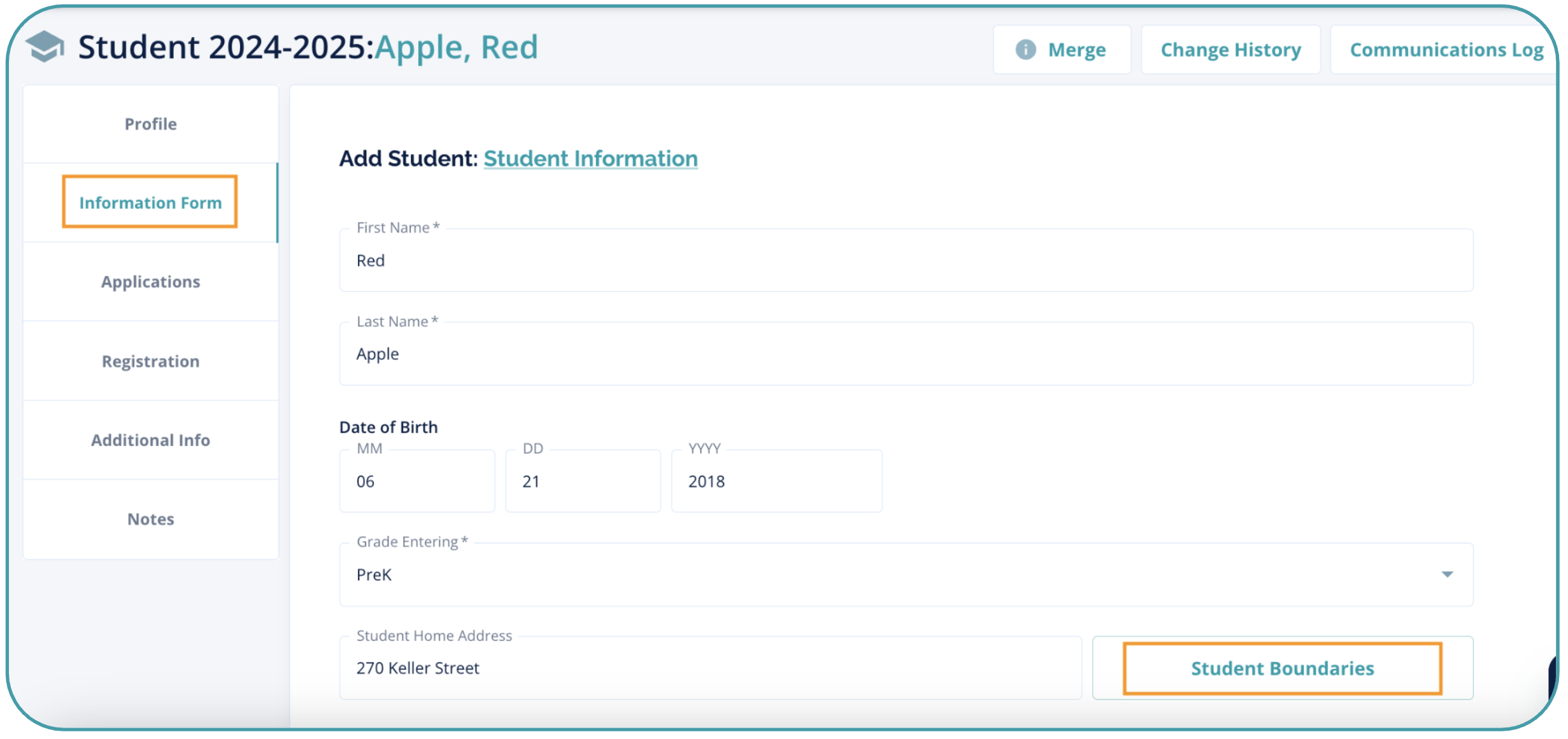Expand the Grade Entering dropdown arrow
This screenshot has width=1568, height=739.
tap(1447, 575)
